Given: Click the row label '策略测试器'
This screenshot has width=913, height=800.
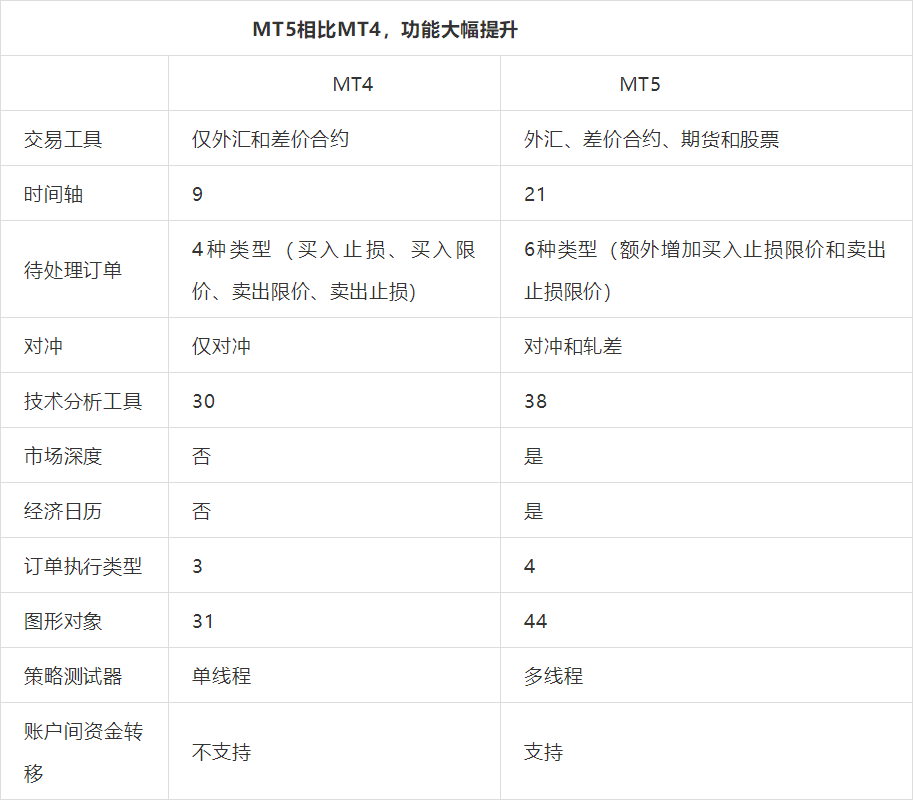Looking at the screenshot, I should 73,676.
